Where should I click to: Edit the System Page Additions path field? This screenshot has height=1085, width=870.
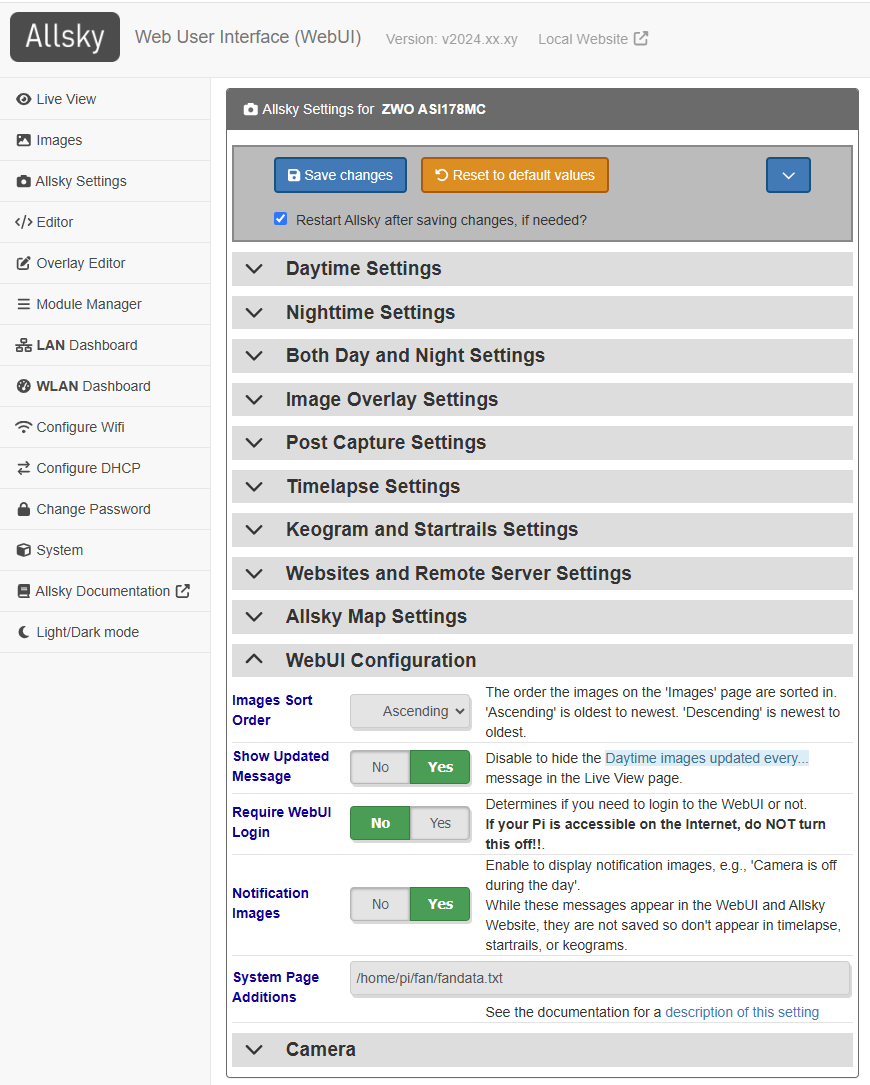point(600,978)
